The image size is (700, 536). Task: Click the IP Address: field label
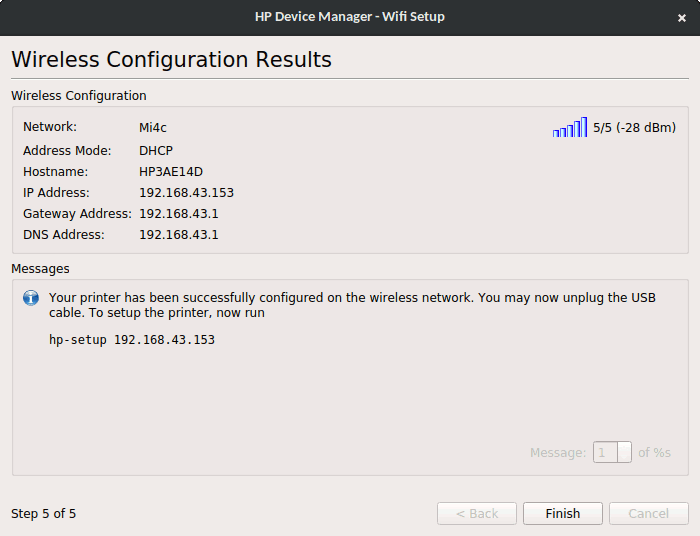pos(56,193)
